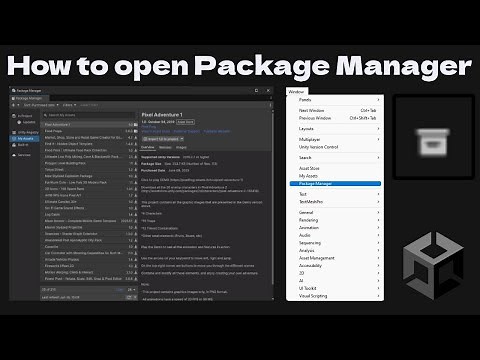The width and height of the screenshot is (480, 360).
Task: Open Import button dropdown arrow
Action: [x=182, y=139]
